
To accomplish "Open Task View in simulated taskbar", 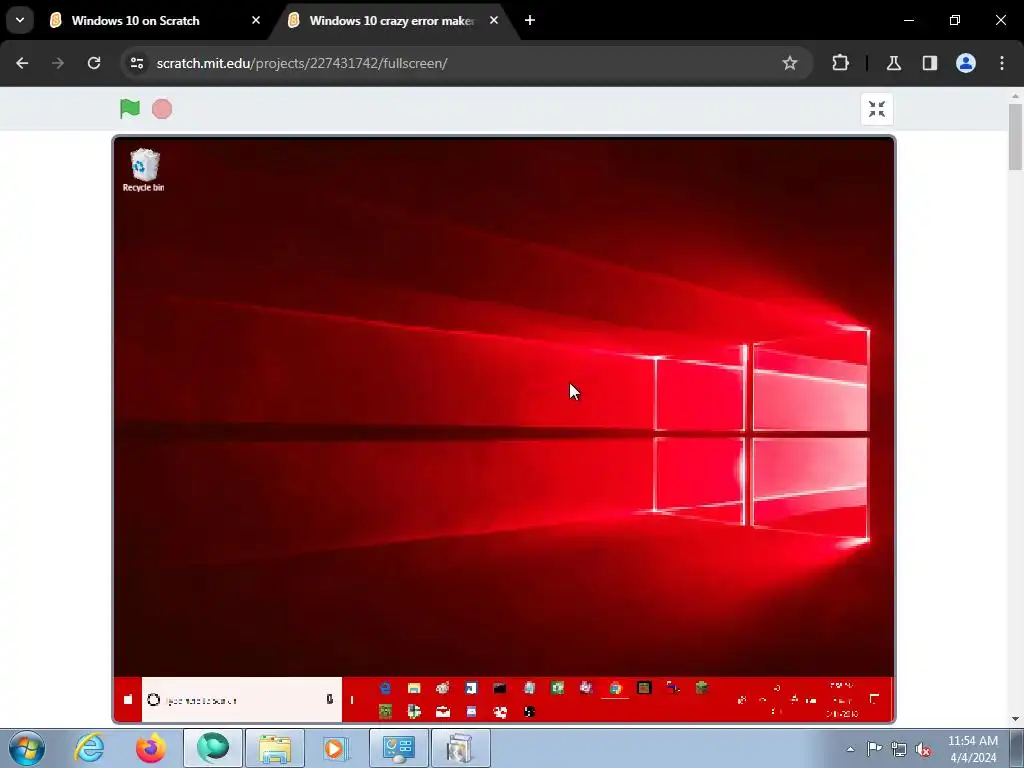I will pyautogui.click(x=352, y=699).
